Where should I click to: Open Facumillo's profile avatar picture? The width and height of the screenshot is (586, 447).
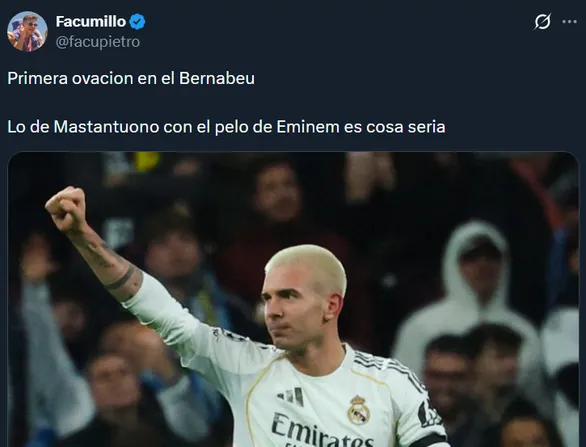[x=27, y=31]
